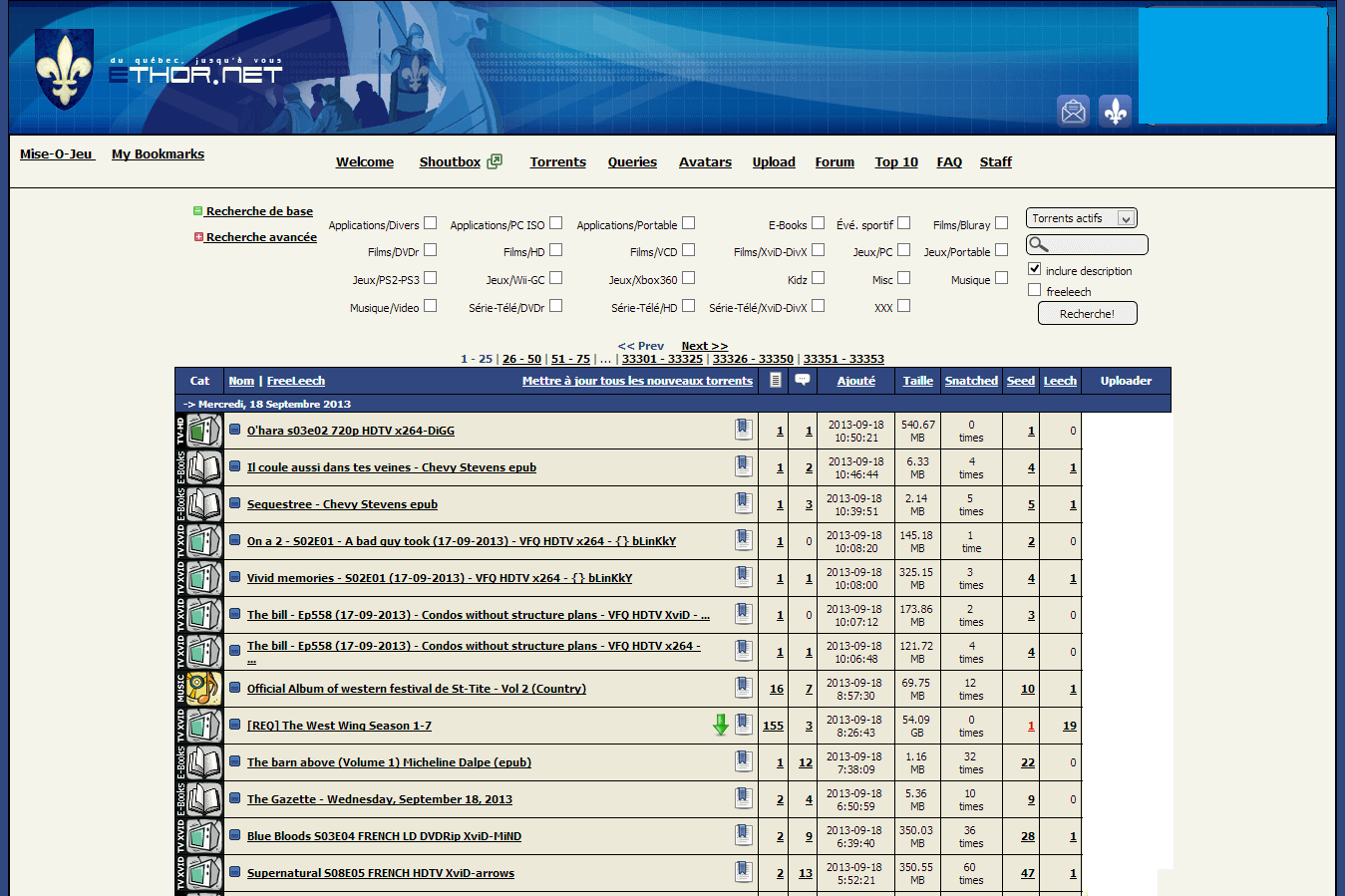Click TV-HD category icon for O'hara s03e02
The width and height of the screenshot is (1345, 896).
[x=204, y=431]
